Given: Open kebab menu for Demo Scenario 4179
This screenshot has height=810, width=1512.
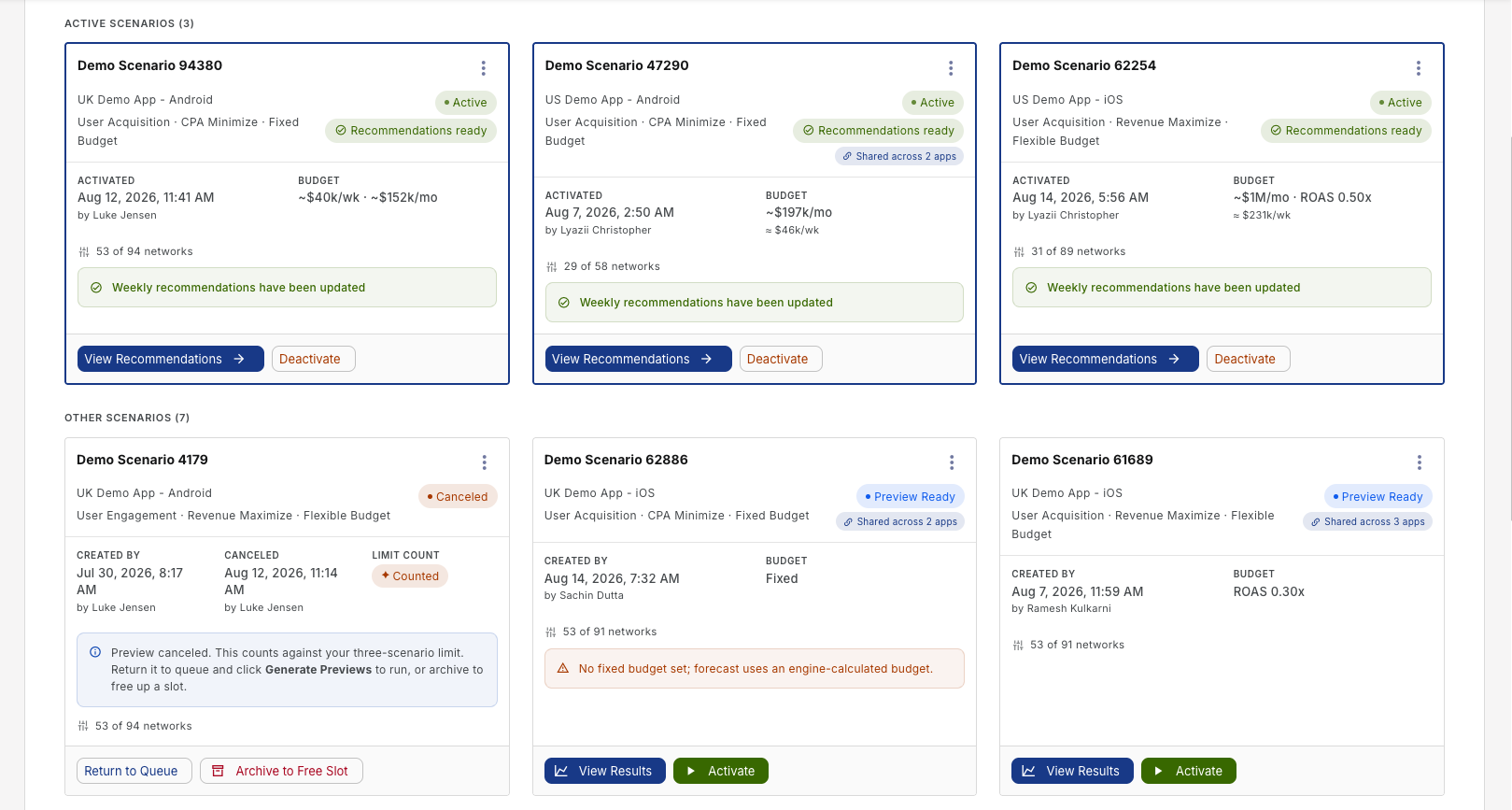Looking at the screenshot, I should pos(484,462).
